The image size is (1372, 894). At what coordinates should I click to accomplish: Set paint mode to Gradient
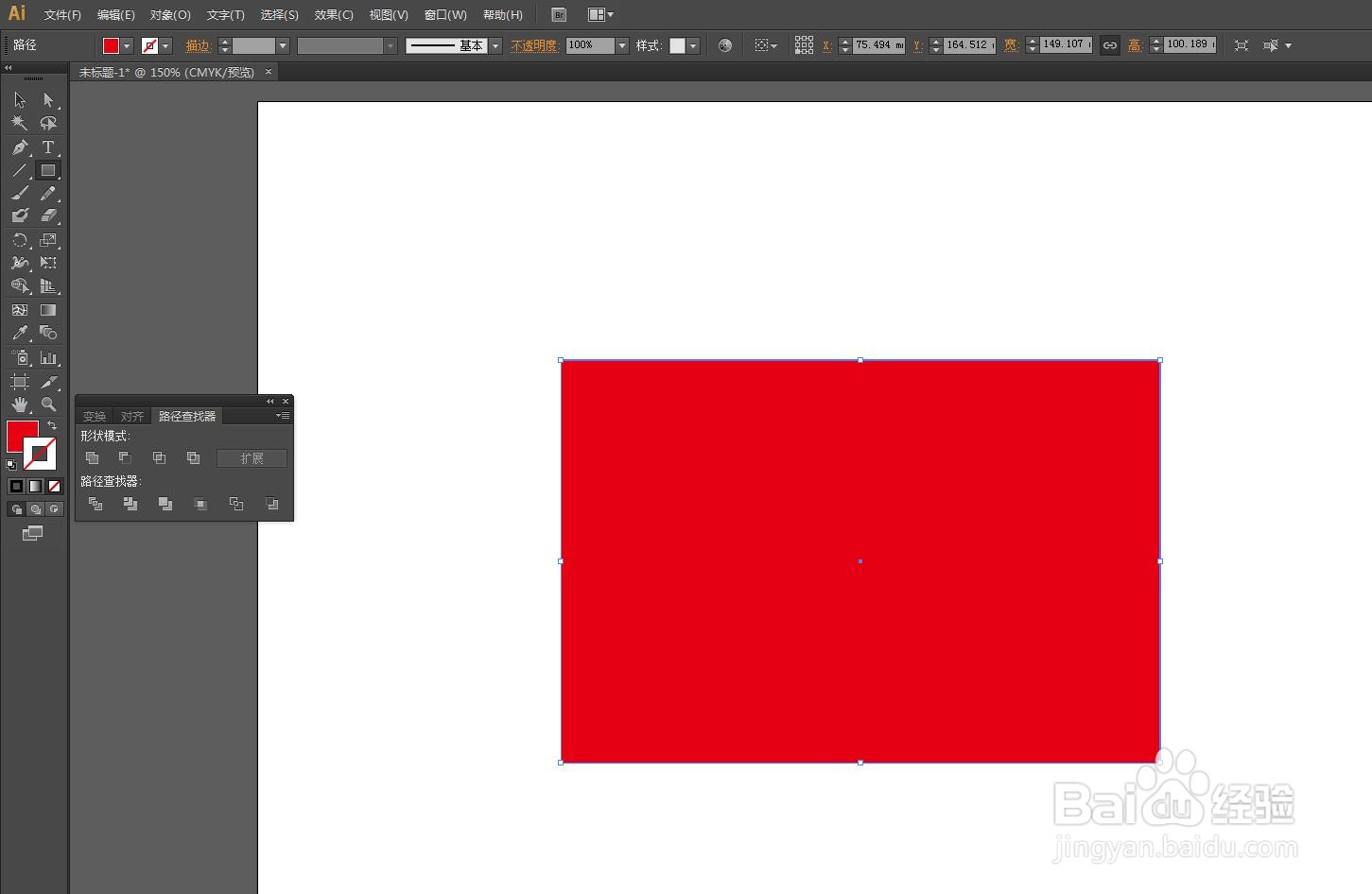[x=35, y=486]
